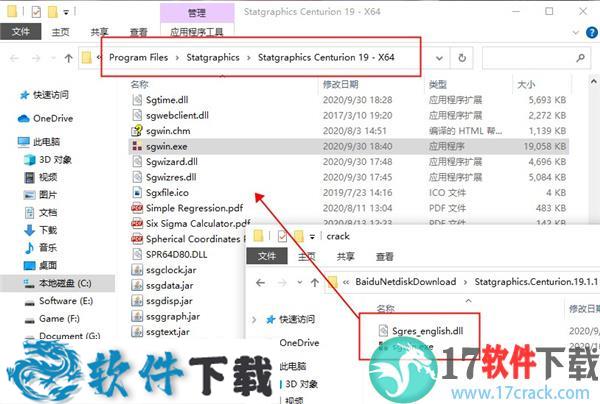Click the search magnifier icon in the main window

[x=580, y=58]
